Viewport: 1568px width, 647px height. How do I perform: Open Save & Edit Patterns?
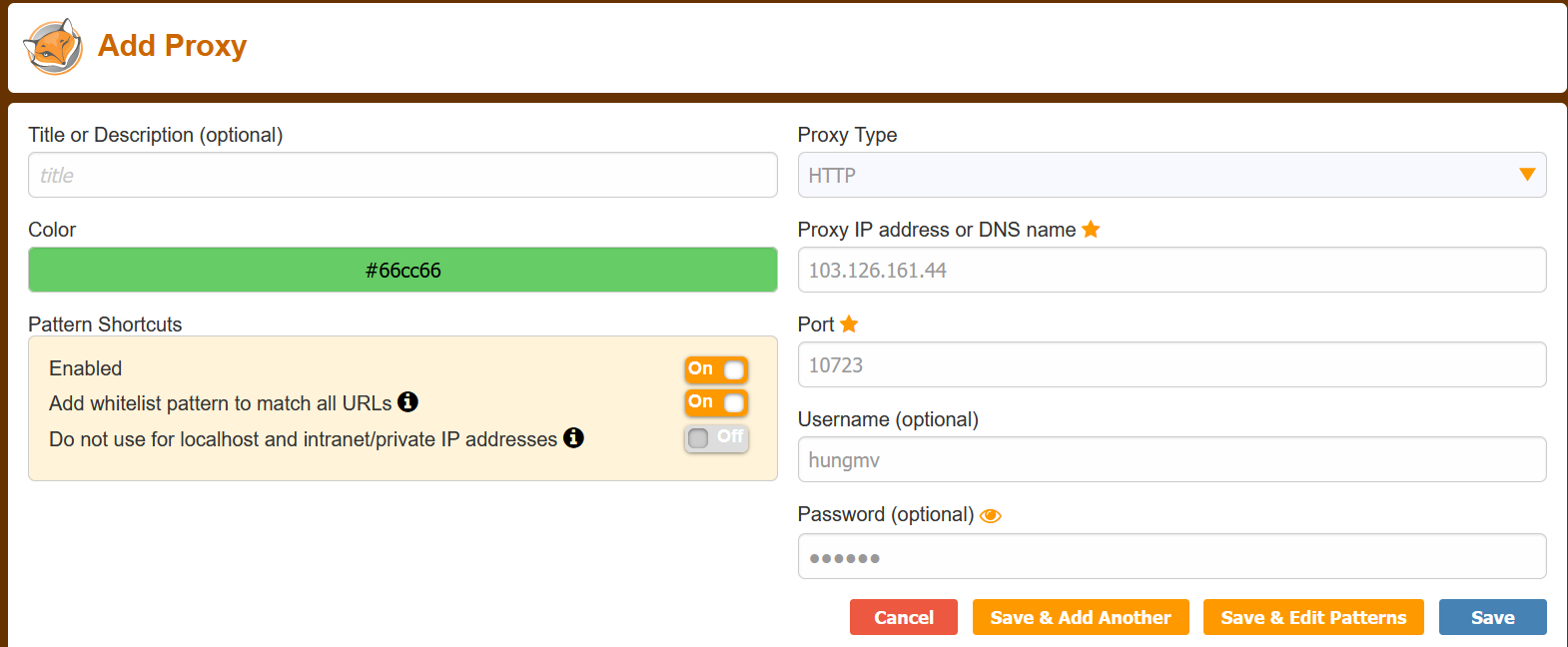point(1312,617)
